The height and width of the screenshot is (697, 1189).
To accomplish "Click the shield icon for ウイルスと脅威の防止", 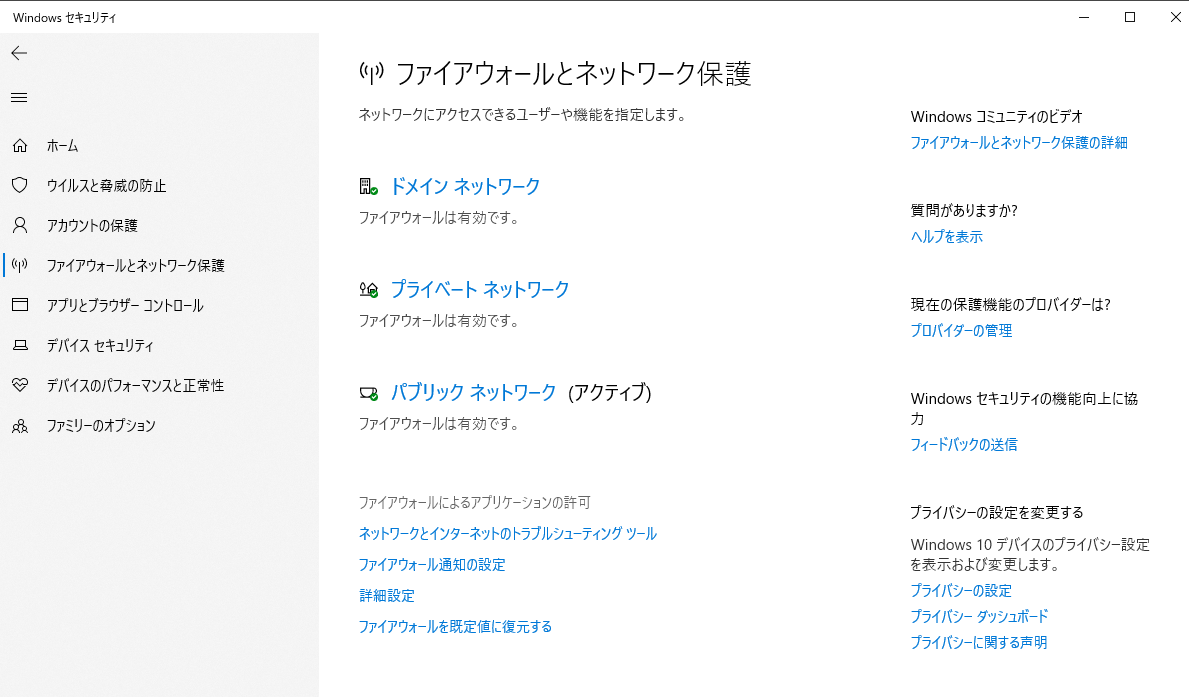I will [20, 185].
